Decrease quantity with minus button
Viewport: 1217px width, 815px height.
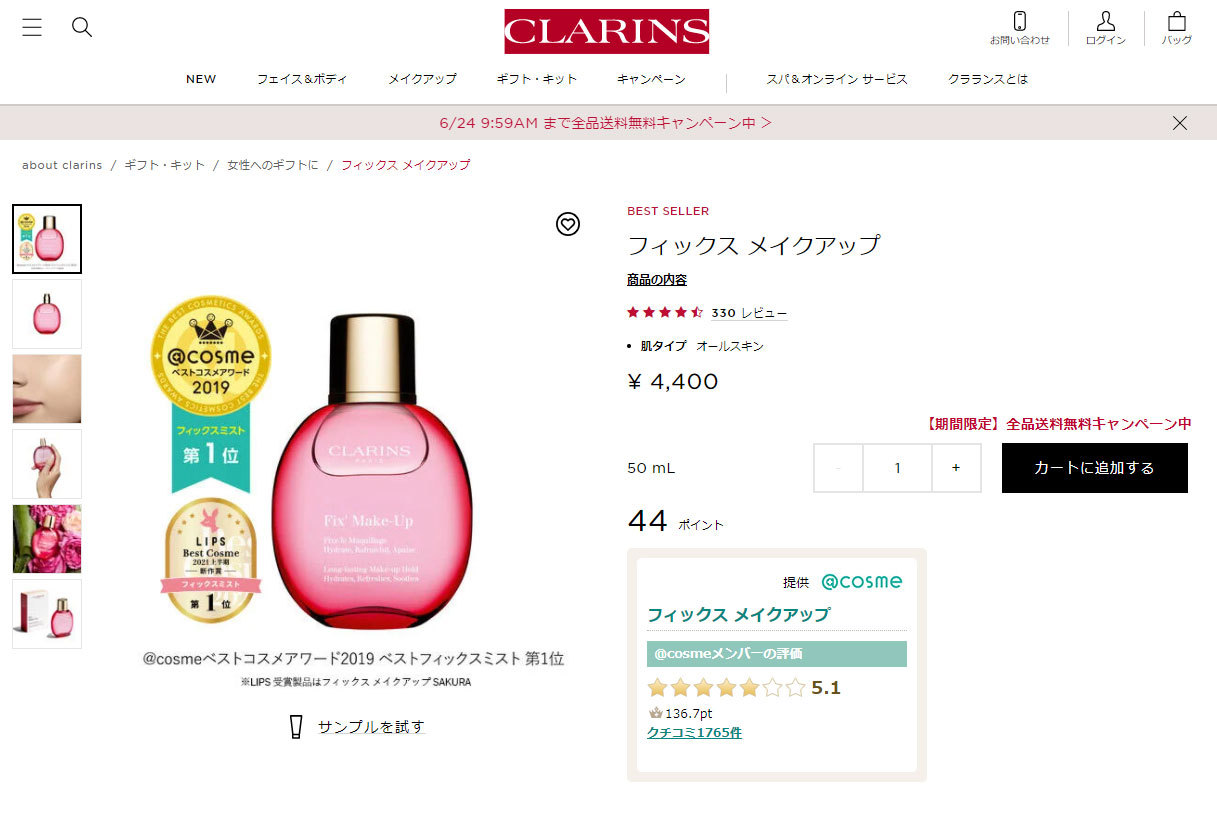pos(838,468)
